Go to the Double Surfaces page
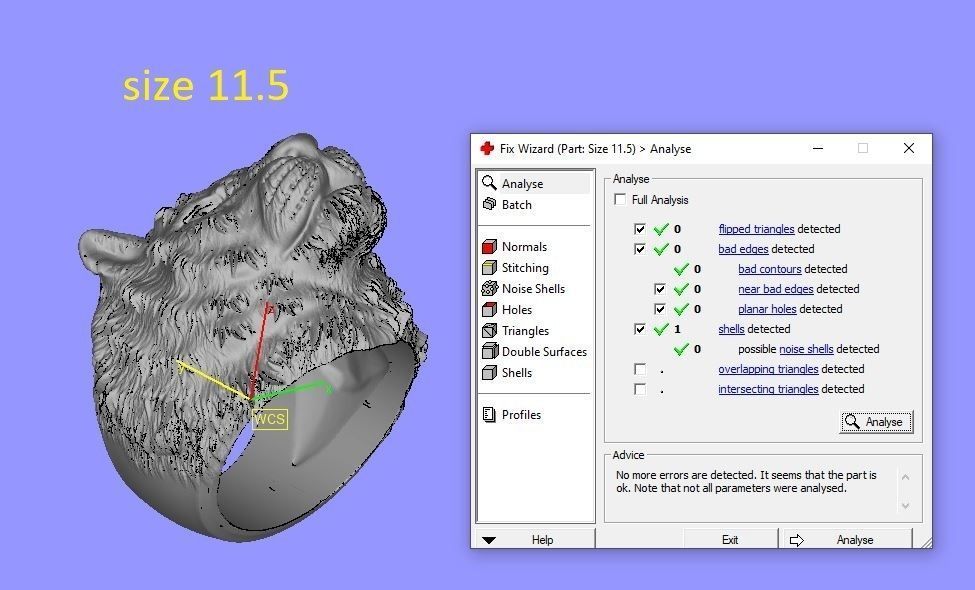Image resolution: width=975 pixels, height=590 pixels. point(544,351)
